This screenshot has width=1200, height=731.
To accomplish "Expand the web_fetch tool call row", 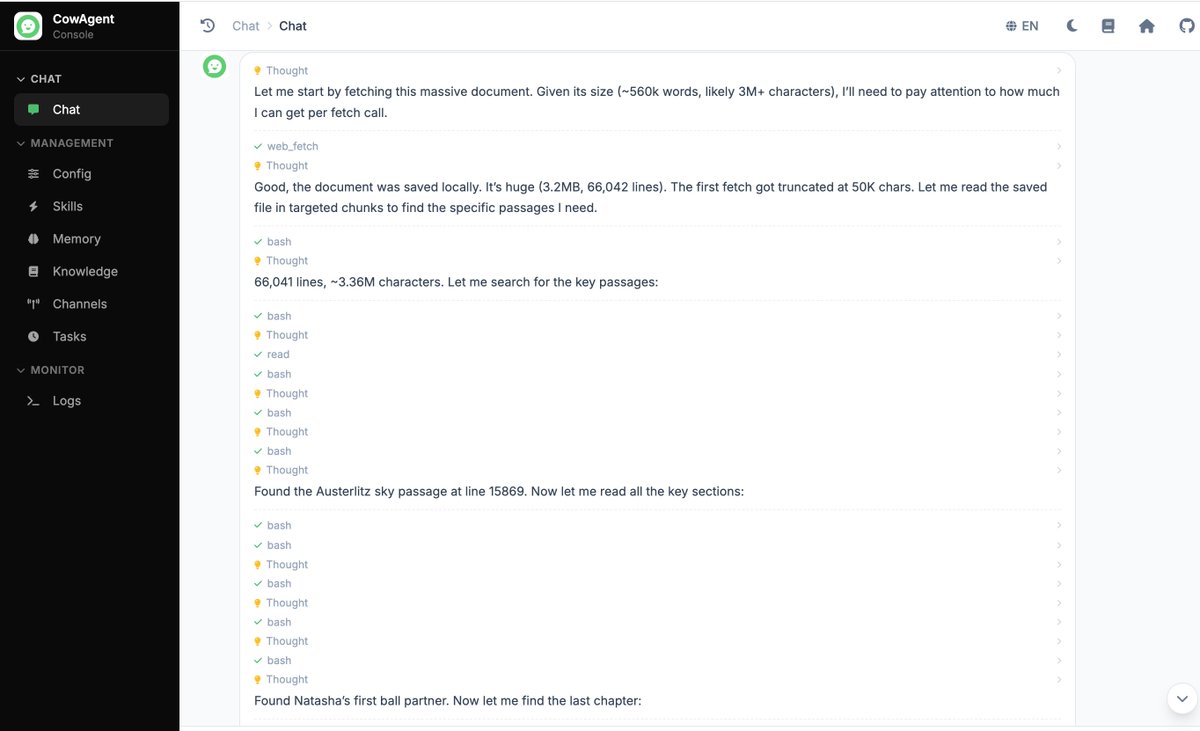I will [657, 146].
